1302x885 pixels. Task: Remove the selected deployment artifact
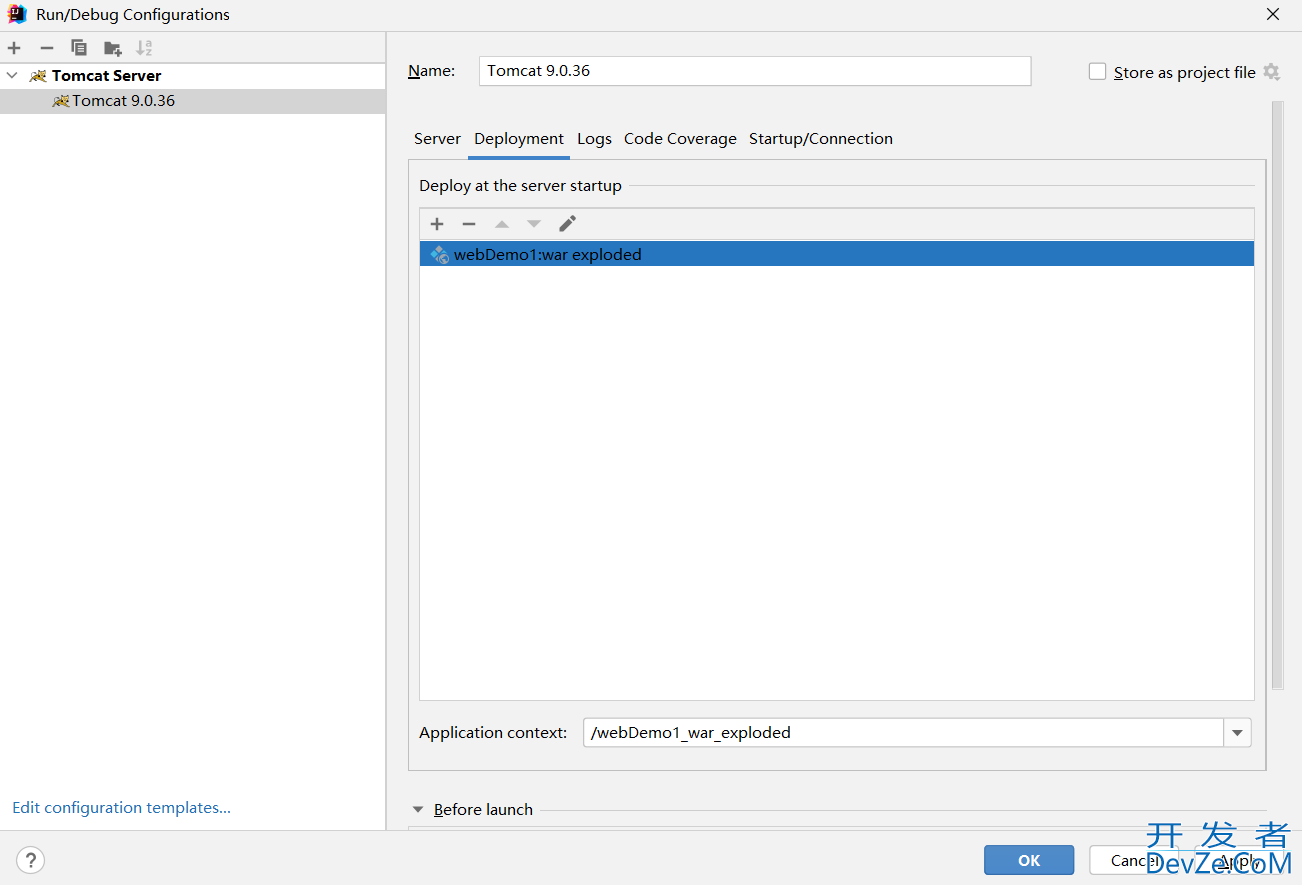point(469,224)
